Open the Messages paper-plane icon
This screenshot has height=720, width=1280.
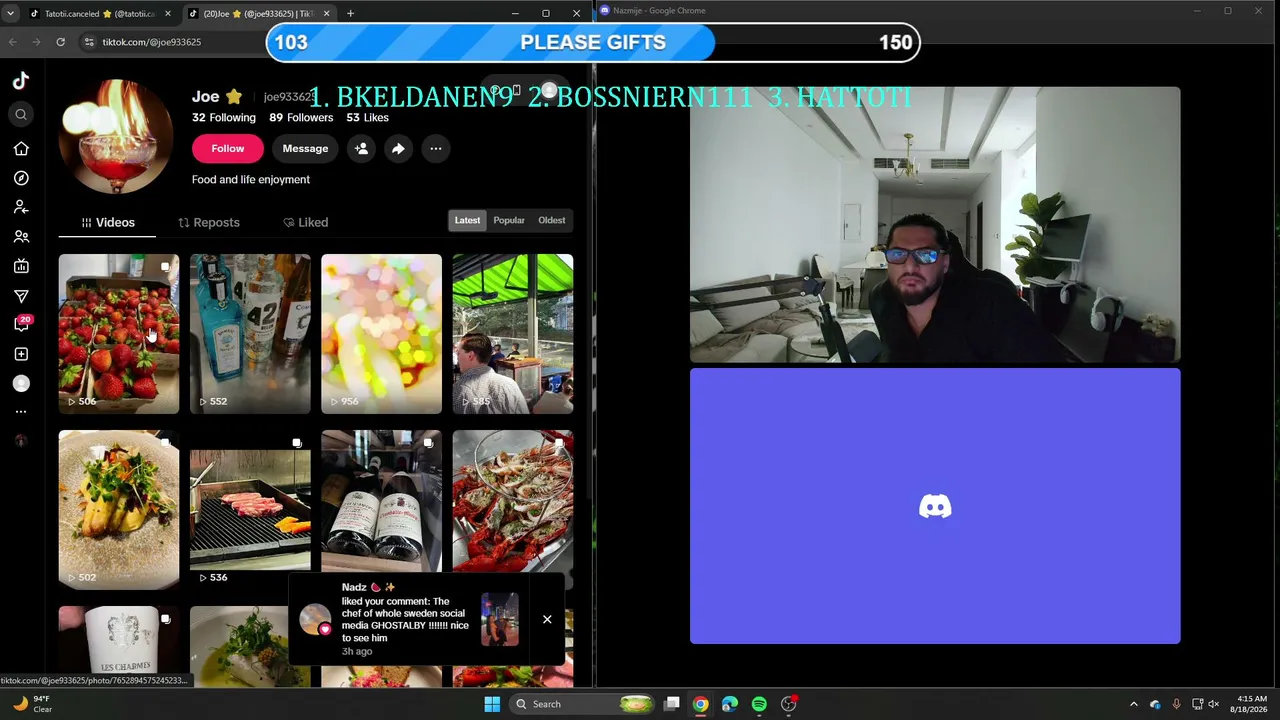coord(21,296)
